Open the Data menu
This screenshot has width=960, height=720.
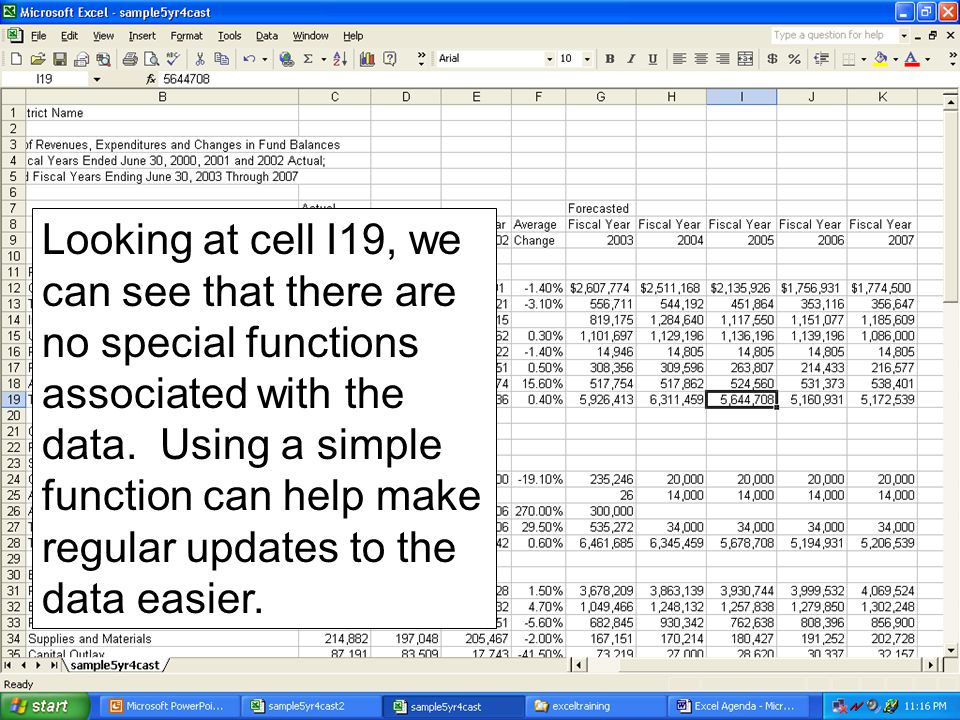266,36
